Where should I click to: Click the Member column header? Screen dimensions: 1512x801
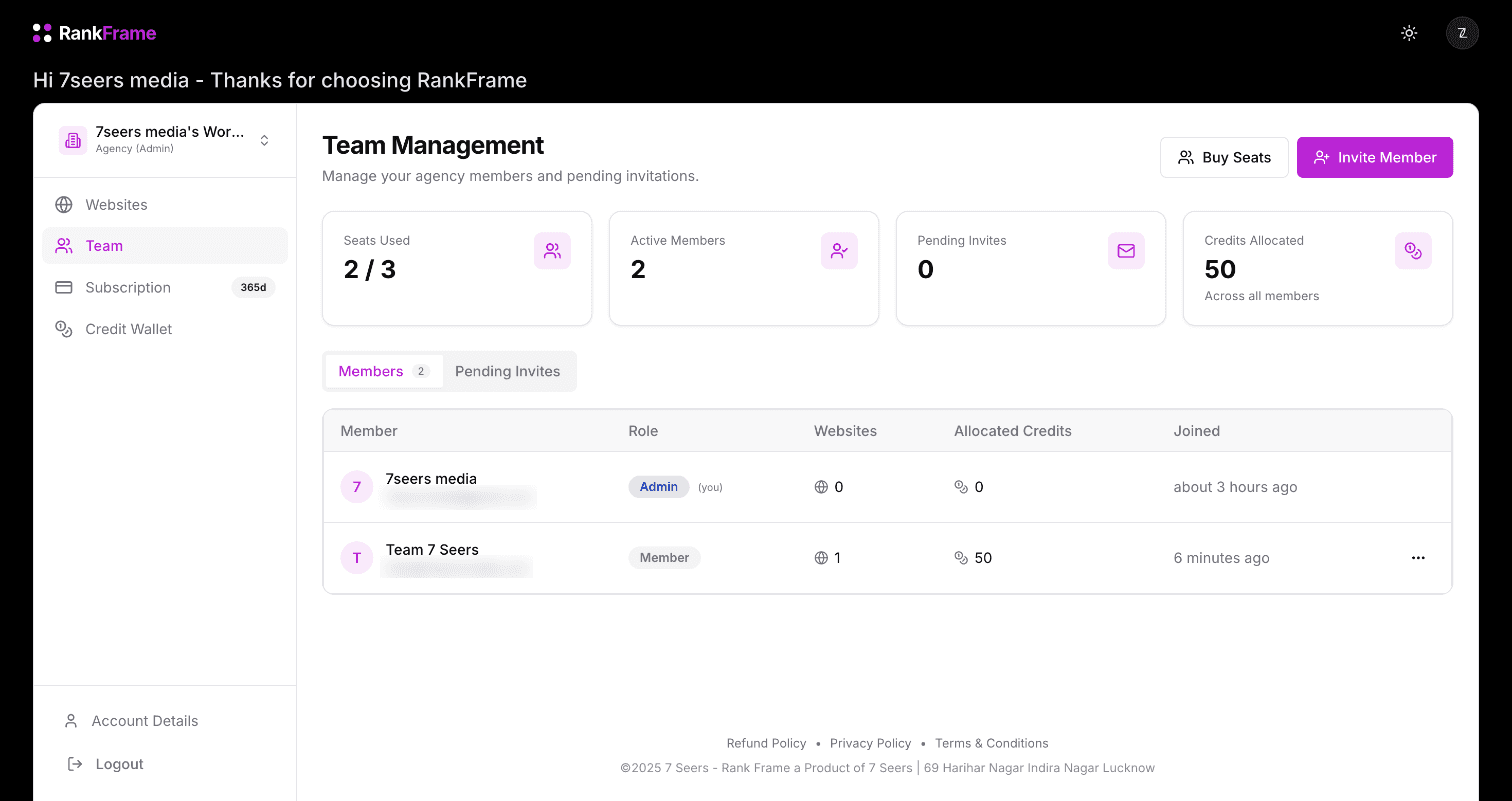[369, 431]
